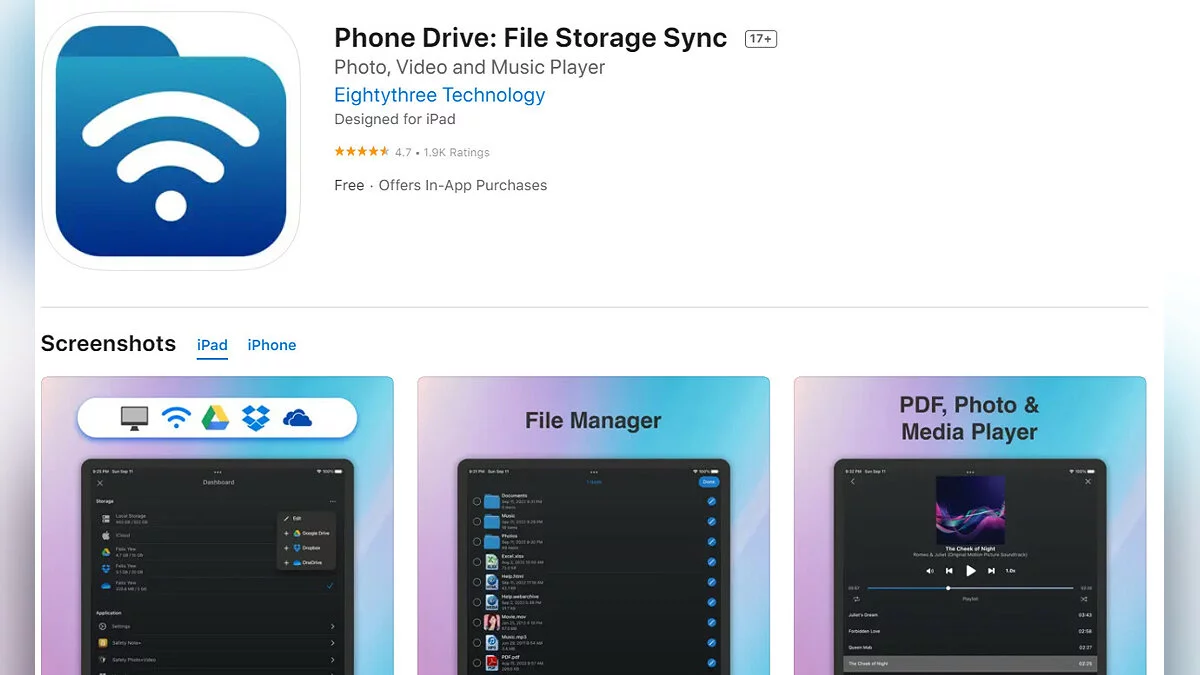The image size is (1200, 675).
Task: Click the Safety Note+ yellow icon
Action: [x=102, y=643]
